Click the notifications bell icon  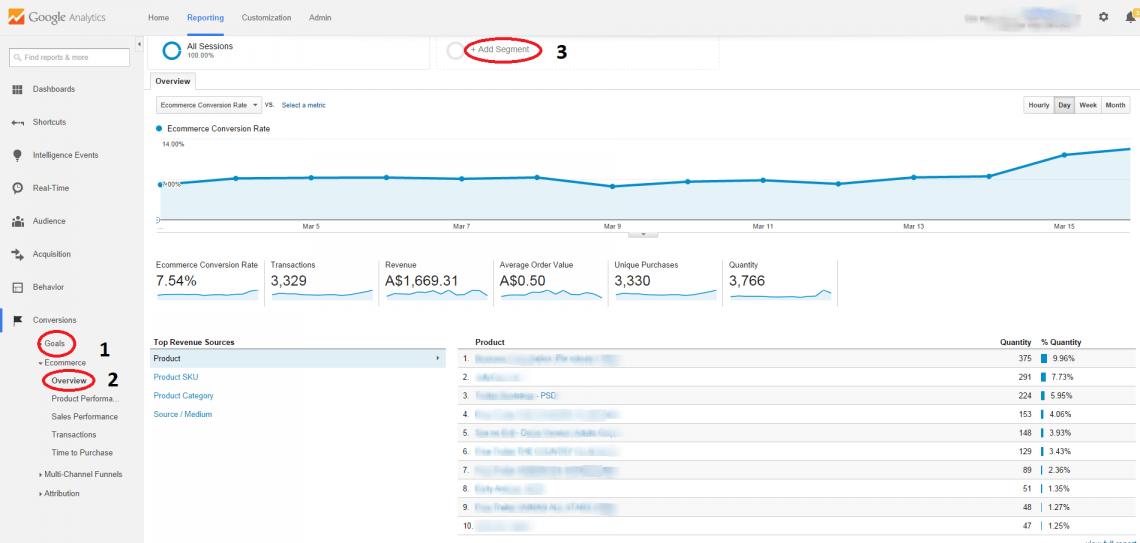click(x=1130, y=17)
